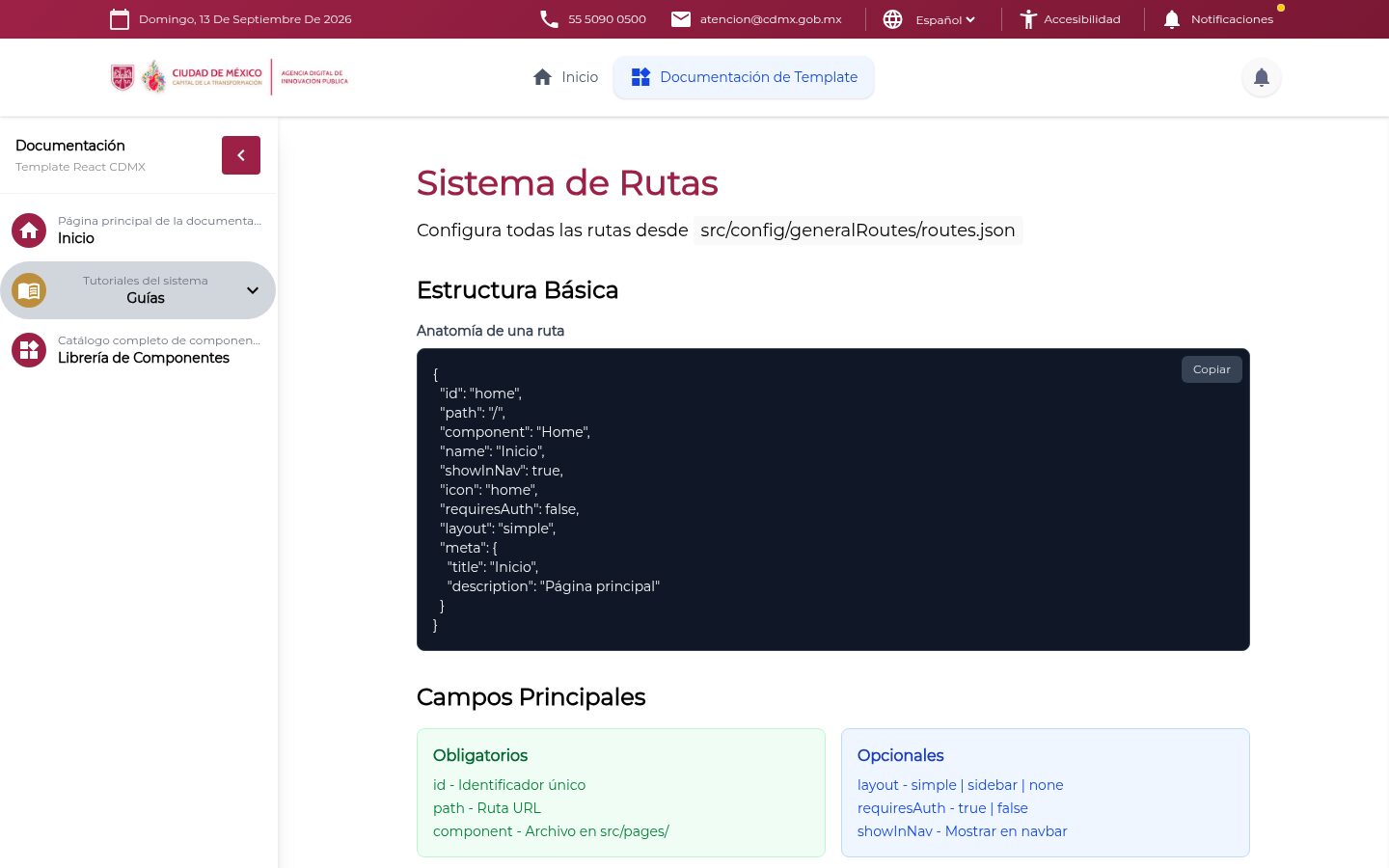This screenshot has height=868, width=1389.
Task: Click the 'layout - simple | sidebar | none' text
Action: 961,785
